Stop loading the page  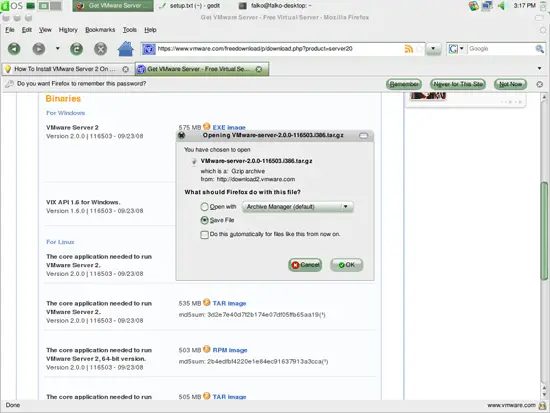[101, 49]
